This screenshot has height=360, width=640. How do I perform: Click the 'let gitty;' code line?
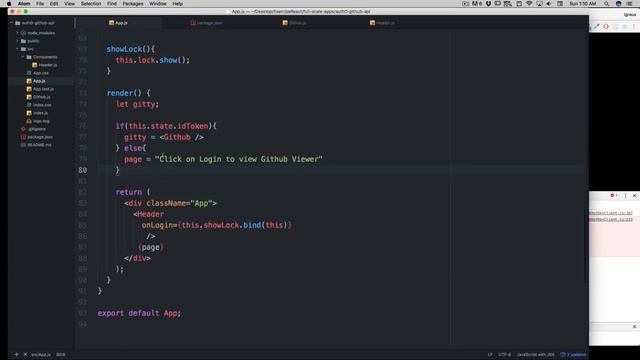point(137,104)
